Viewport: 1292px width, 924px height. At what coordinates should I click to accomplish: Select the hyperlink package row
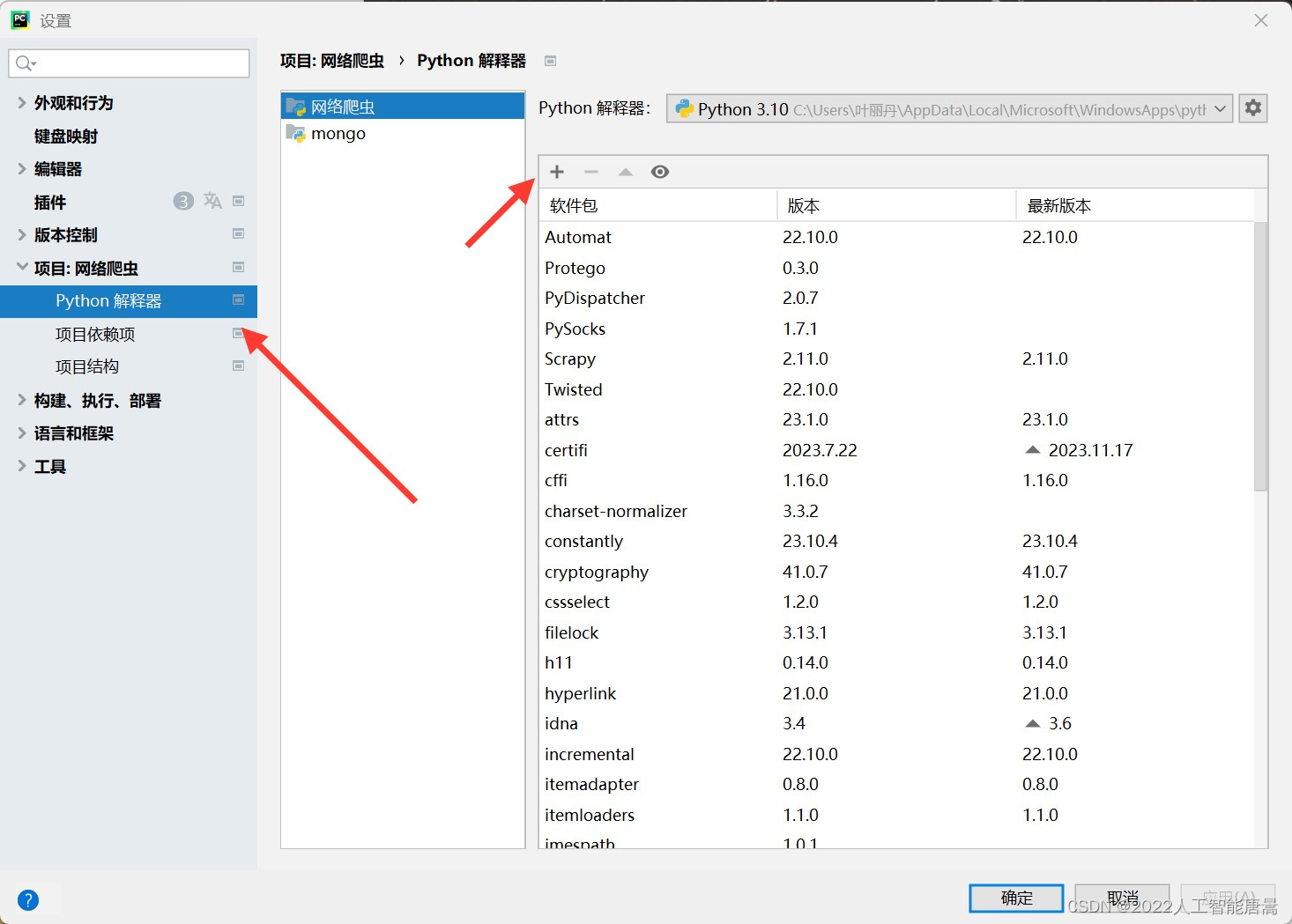click(896, 693)
